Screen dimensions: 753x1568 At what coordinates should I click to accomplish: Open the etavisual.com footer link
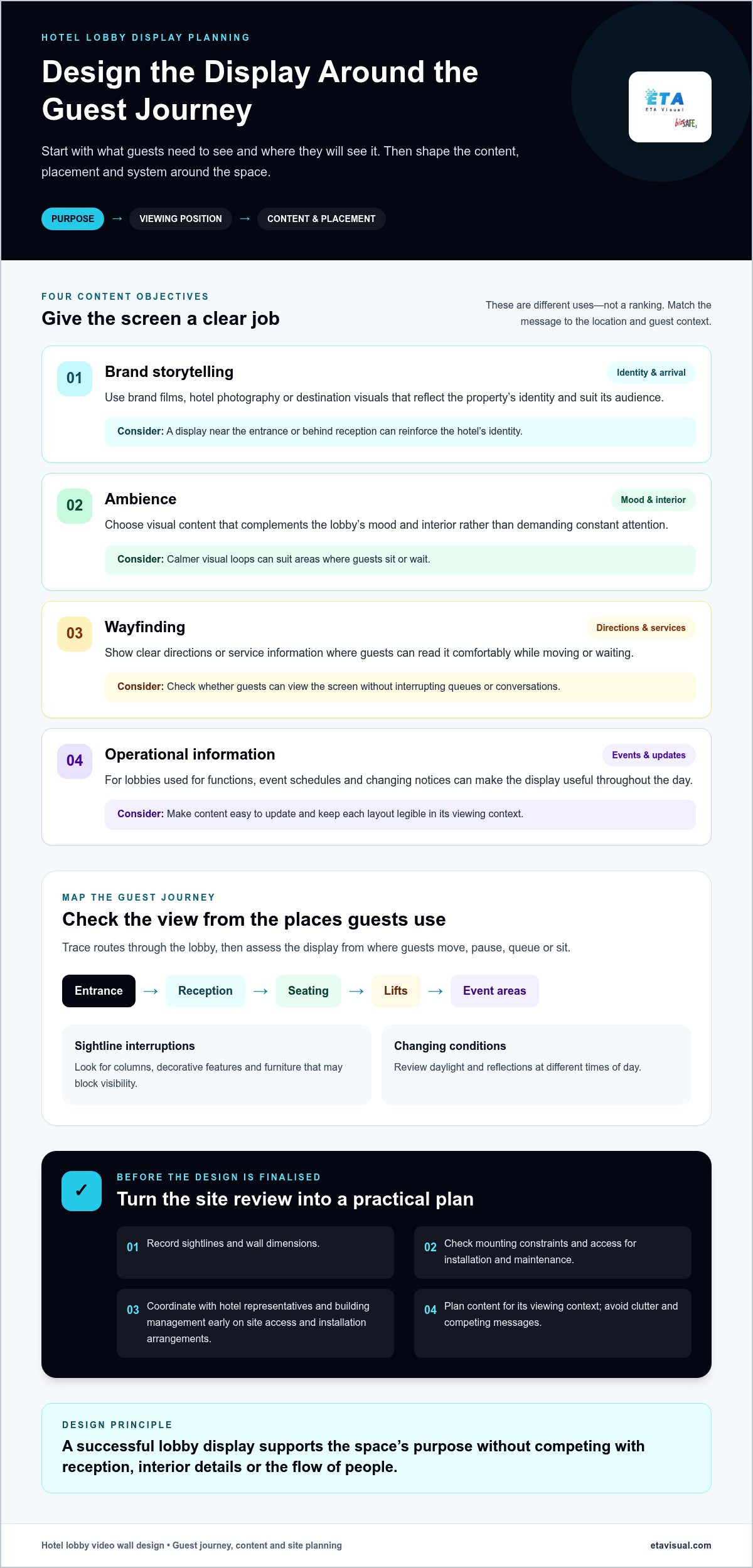pyautogui.click(x=681, y=1545)
